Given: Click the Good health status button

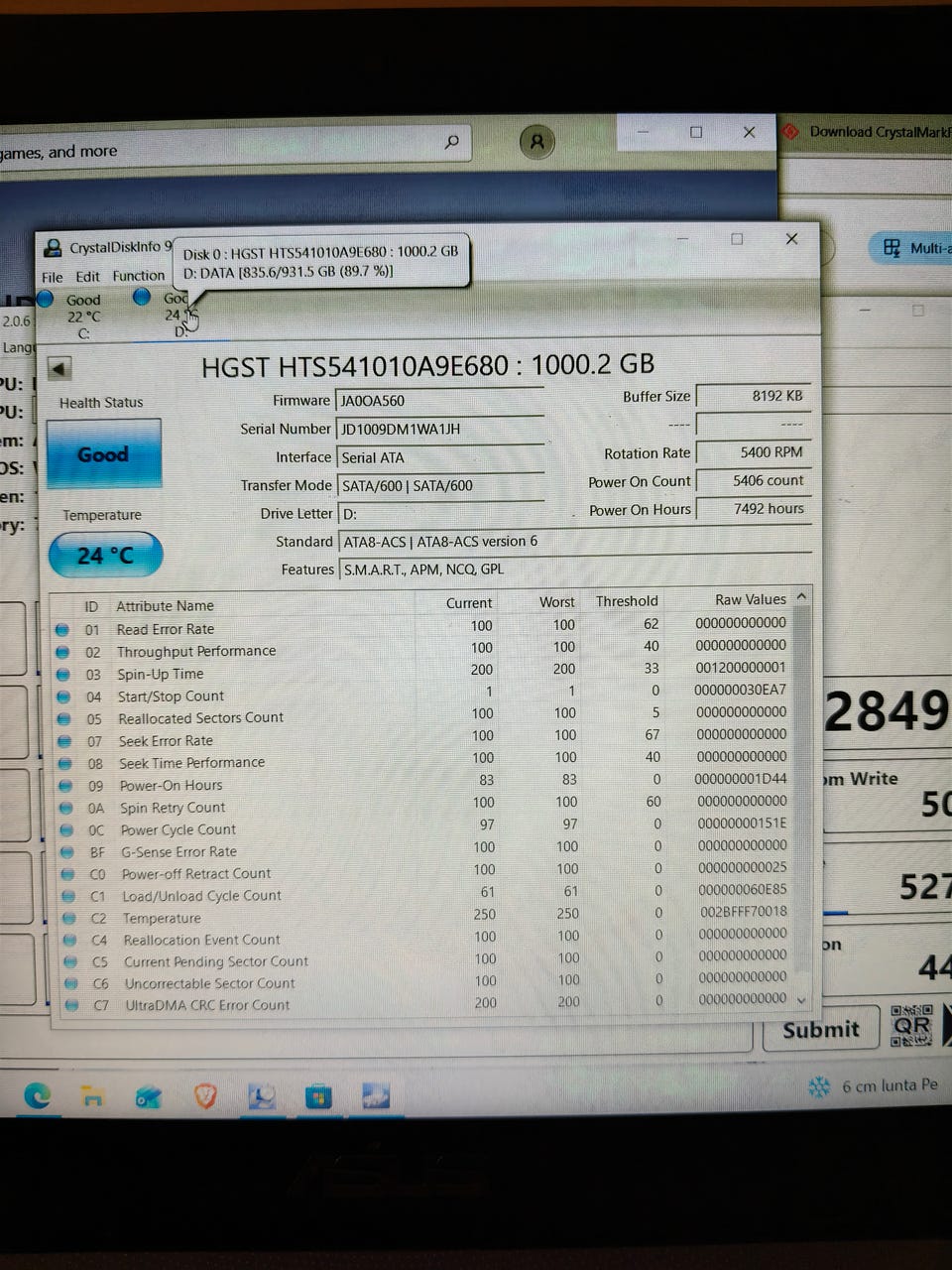Looking at the screenshot, I should 103,454.
